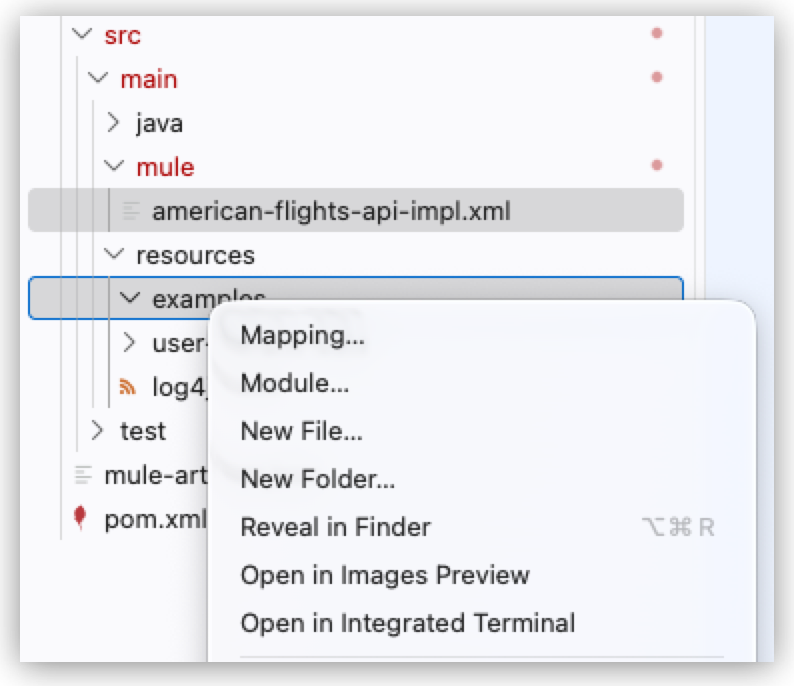
Task: Click the orange log4 file icon
Action: pyautogui.click(x=127, y=386)
